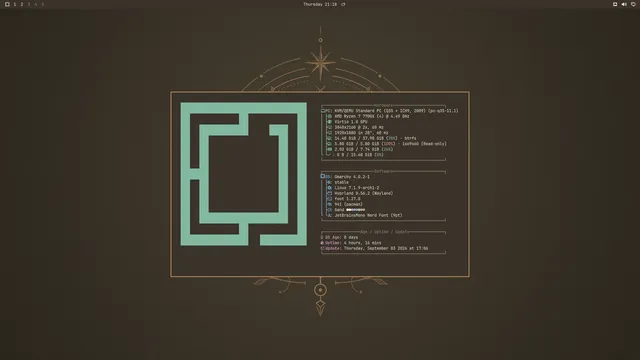Click the Omarchy version text

tap(352, 177)
